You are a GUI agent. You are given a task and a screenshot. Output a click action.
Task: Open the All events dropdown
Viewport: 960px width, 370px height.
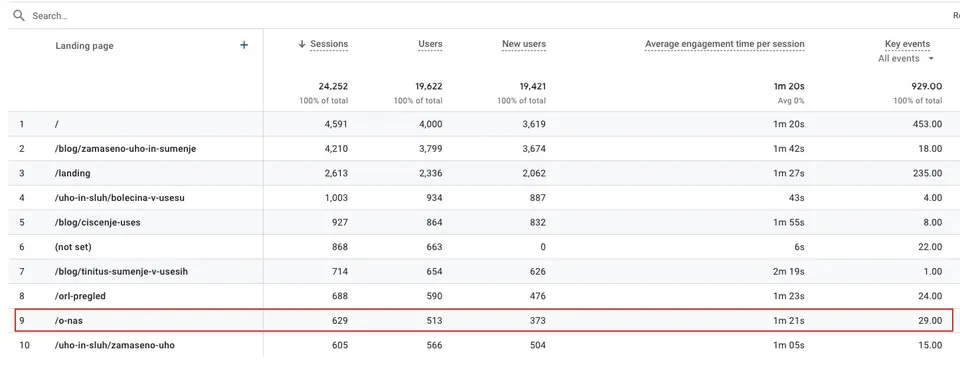pos(906,59)
